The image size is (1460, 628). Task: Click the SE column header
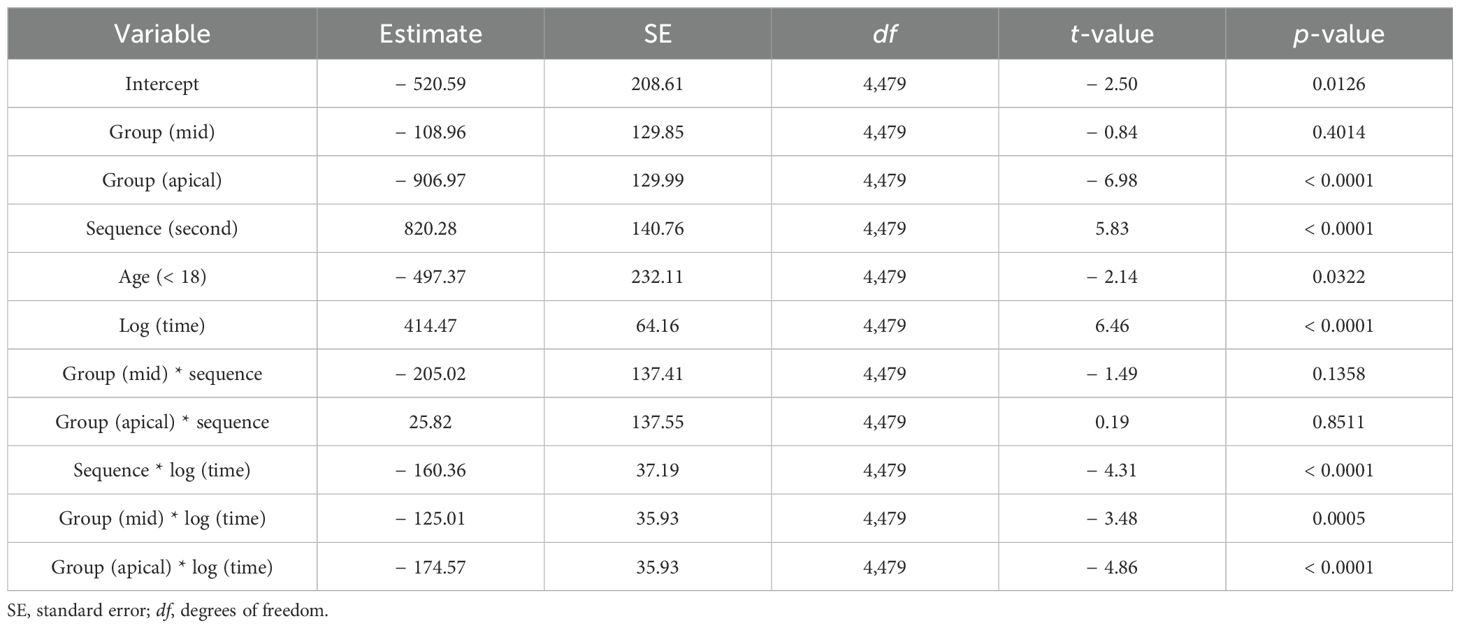coord(657,34)
